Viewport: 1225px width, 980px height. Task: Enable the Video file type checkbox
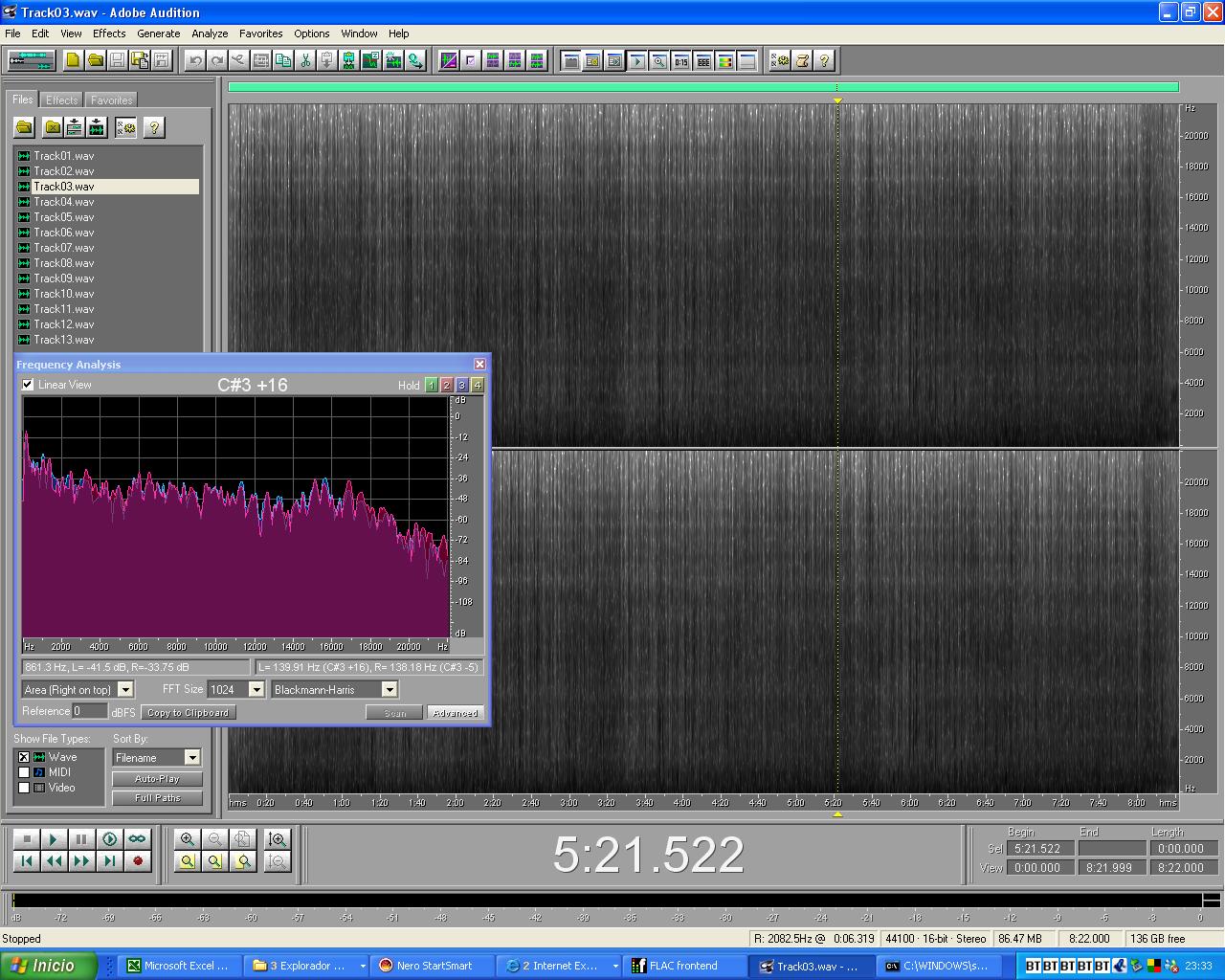24,788
